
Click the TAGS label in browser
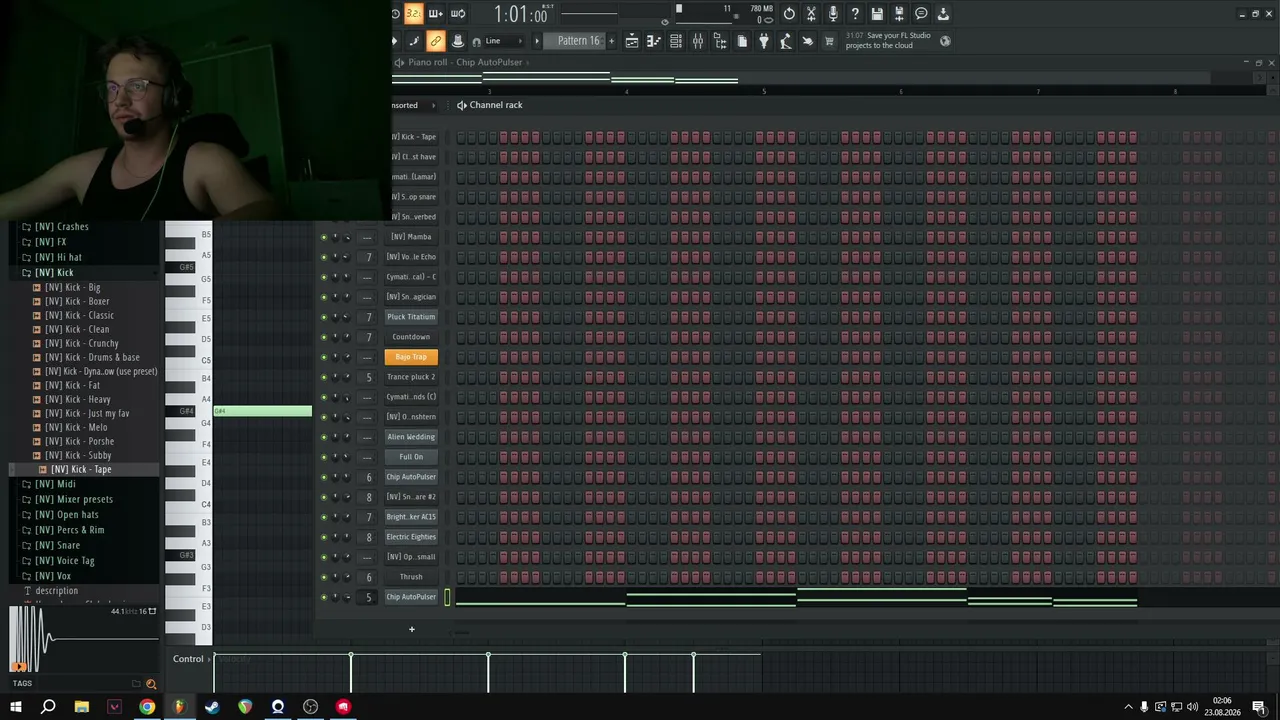click(22, 684)
